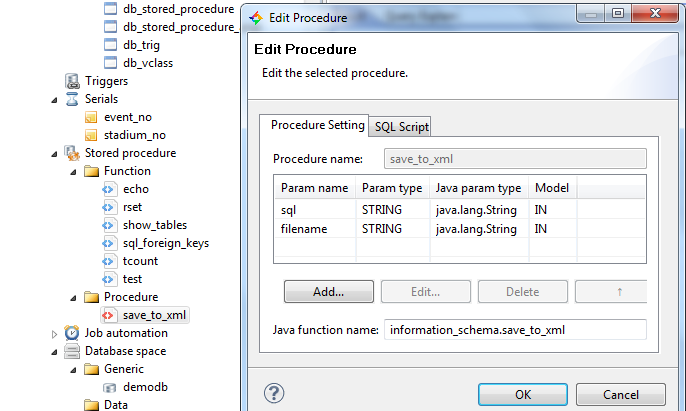Click the Serials hourglass icon
The height and width of the screenshot is (411, 686).
72,99
